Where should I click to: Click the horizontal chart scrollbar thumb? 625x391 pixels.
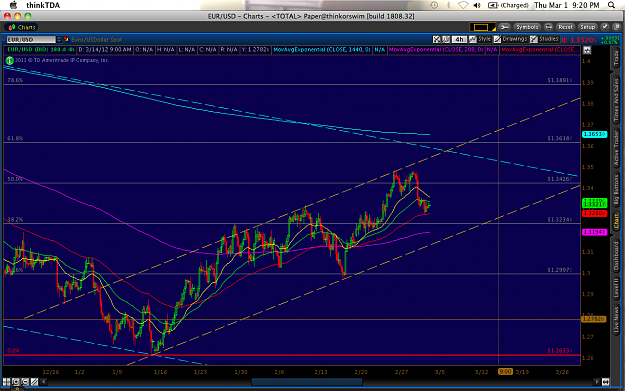(307, 382)
